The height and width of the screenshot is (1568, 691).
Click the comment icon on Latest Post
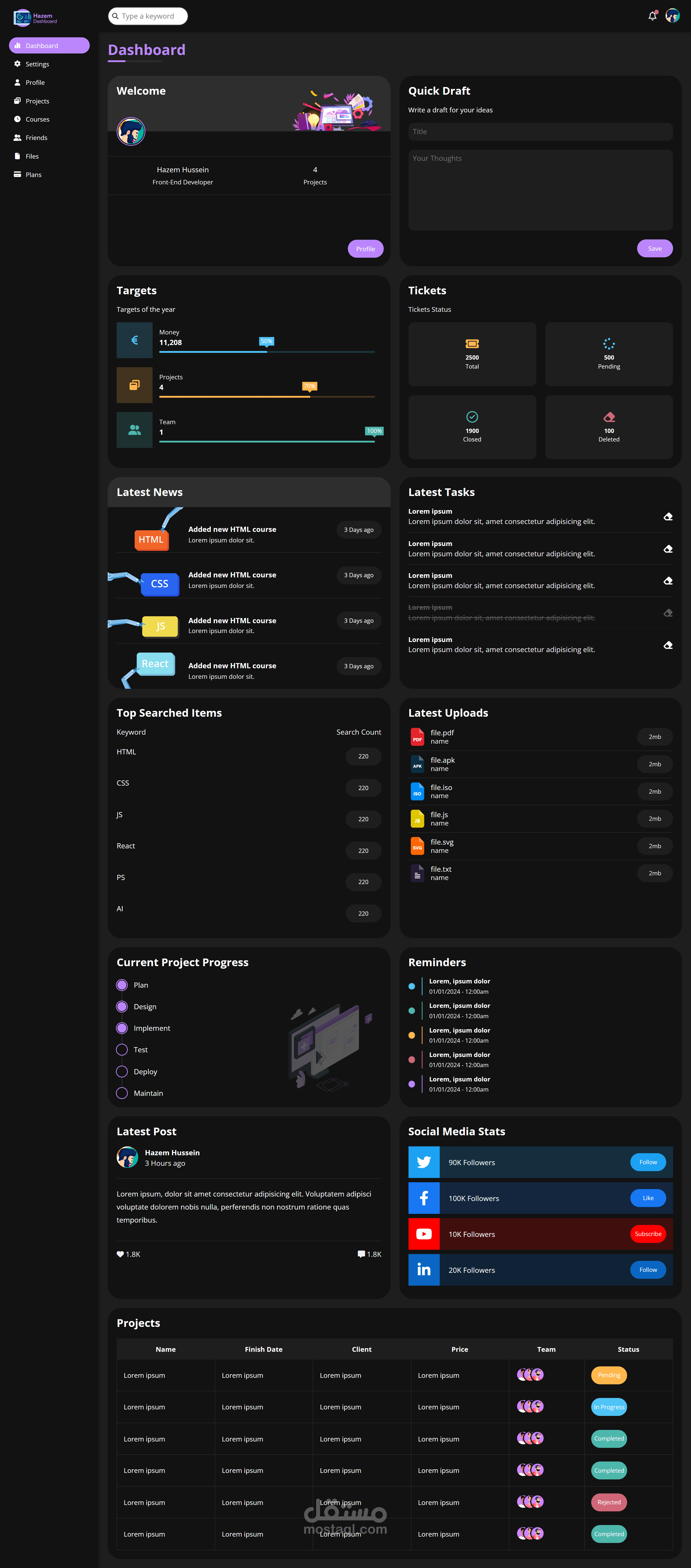[x=361, y=1254]
